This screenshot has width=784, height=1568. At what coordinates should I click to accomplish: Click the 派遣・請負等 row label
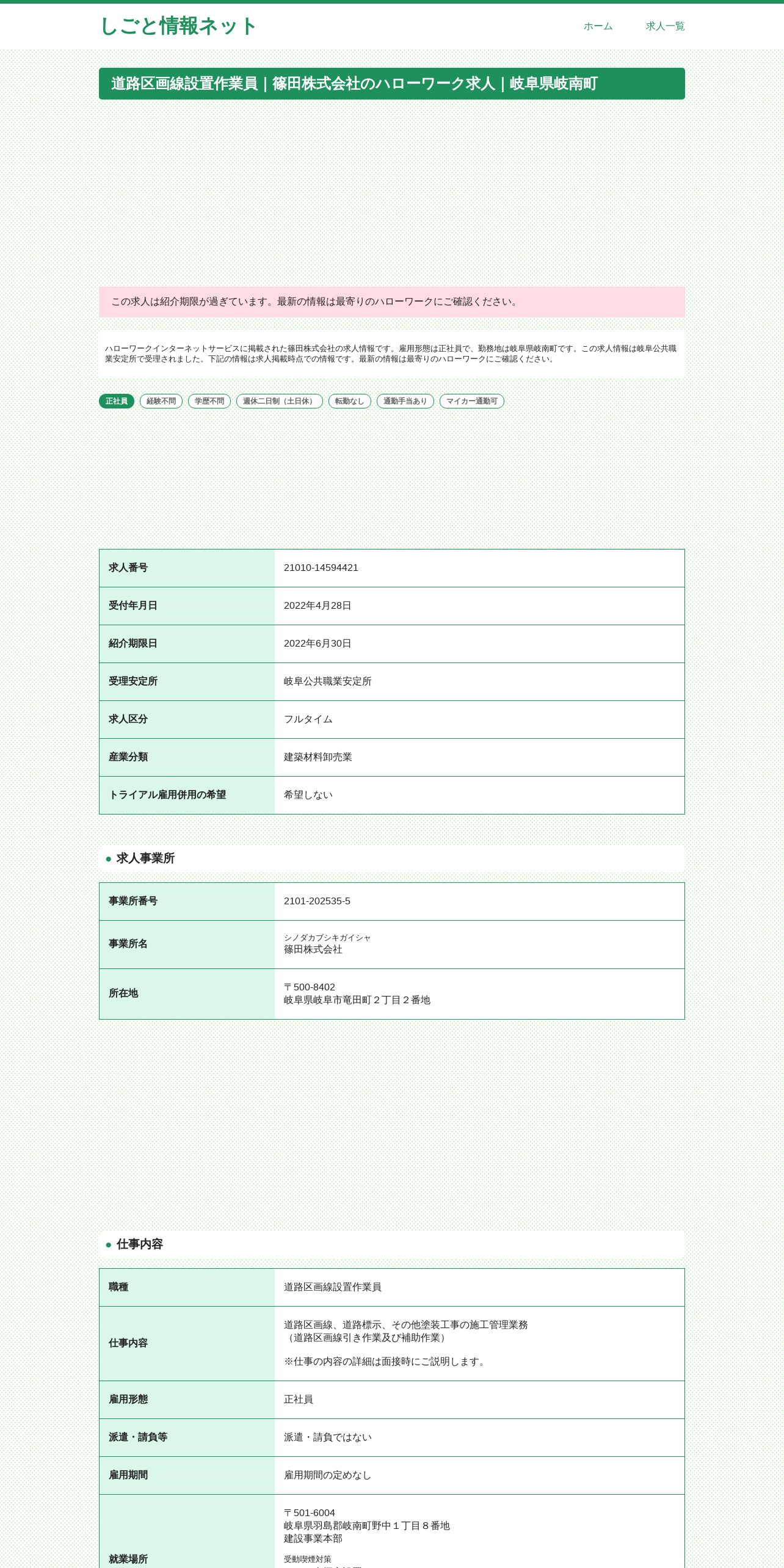[138, 1437]
